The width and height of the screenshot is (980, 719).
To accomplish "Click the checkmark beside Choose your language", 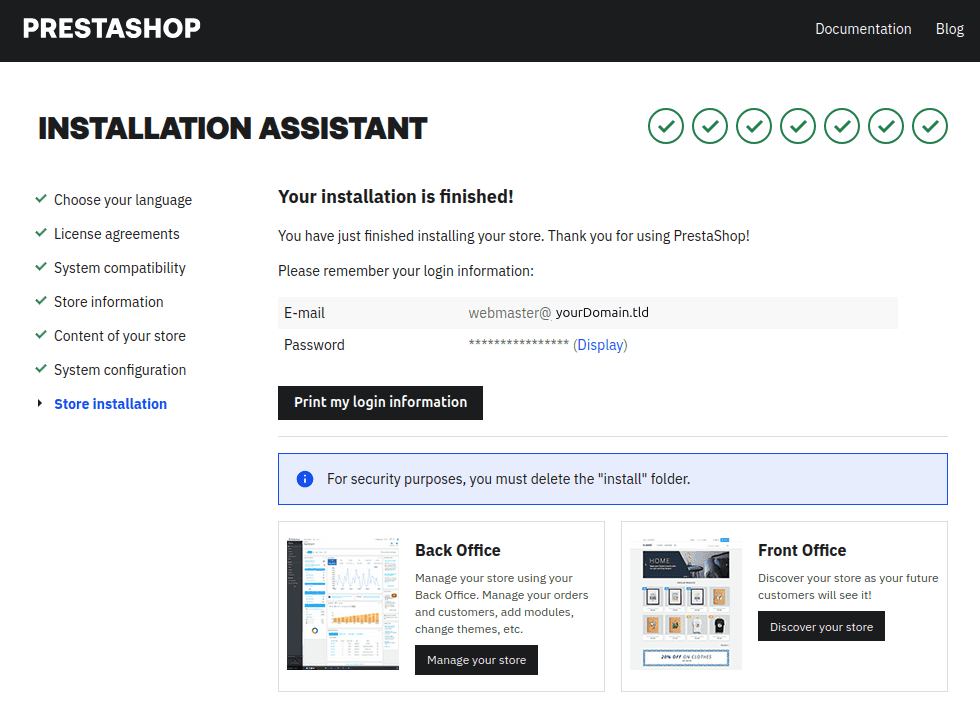I will coord(41,199).
